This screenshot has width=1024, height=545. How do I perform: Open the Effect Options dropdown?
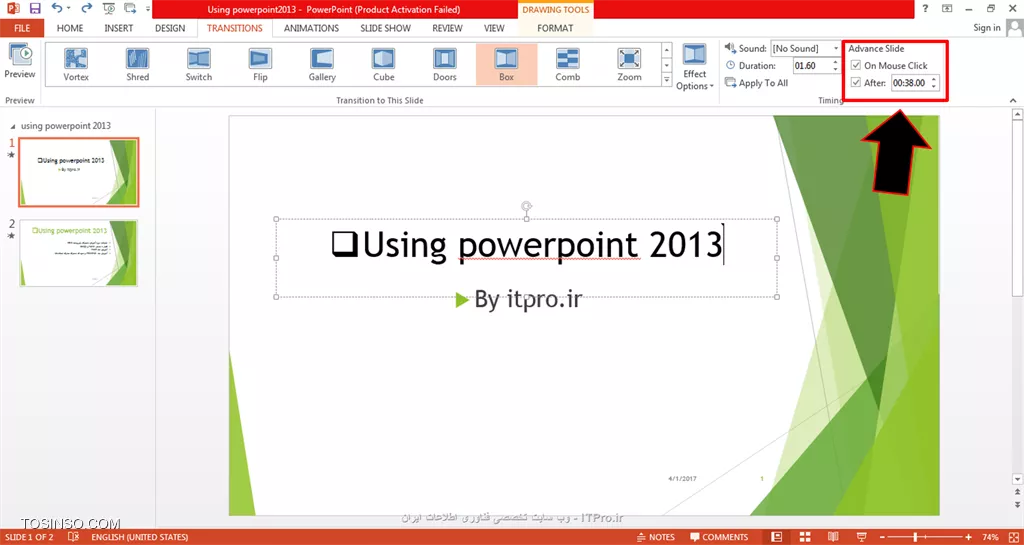695,67
